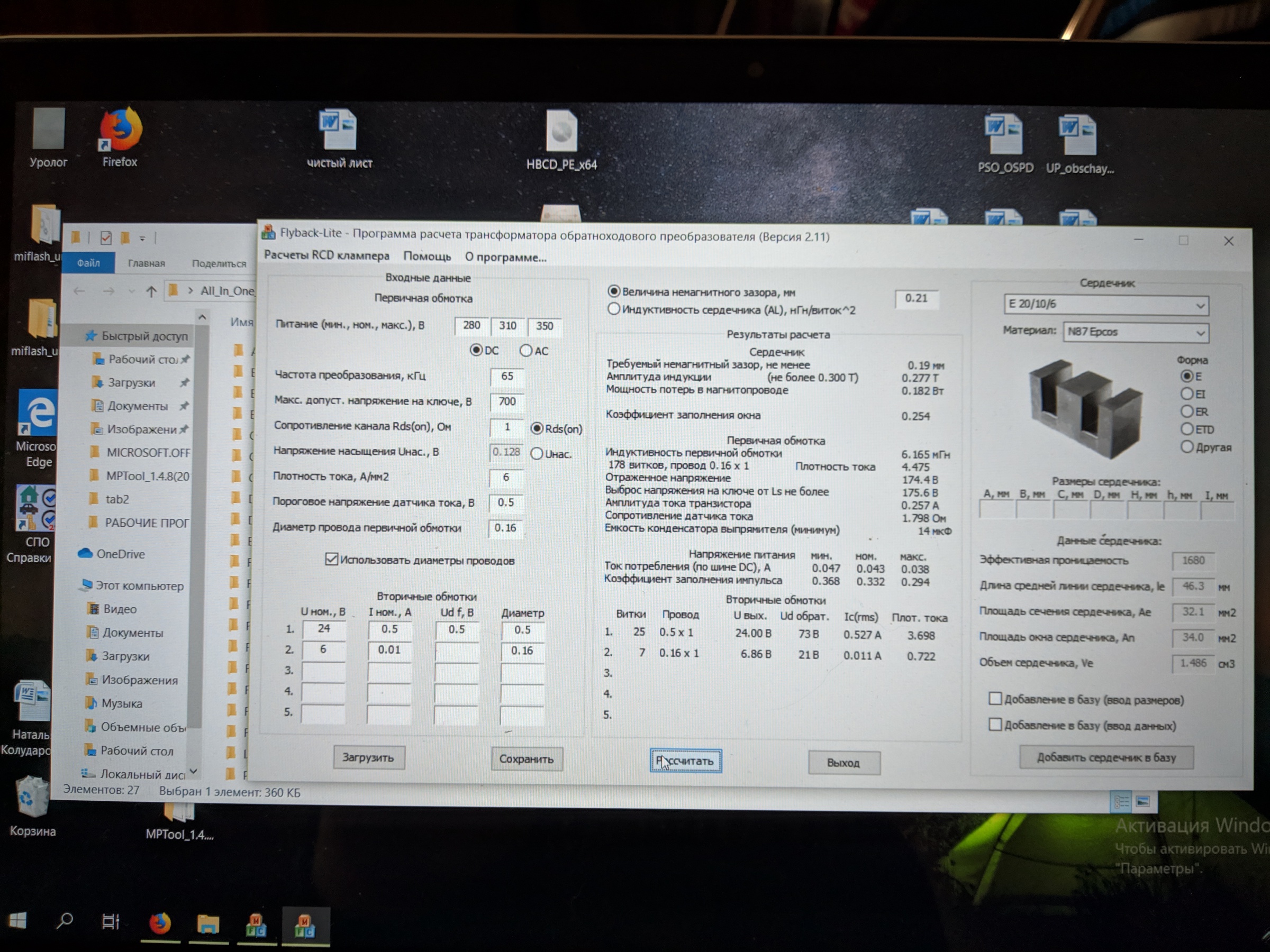Select core shape EI radio button
The height and width of the screenshot is (952, 1270).
point(1187,394)
